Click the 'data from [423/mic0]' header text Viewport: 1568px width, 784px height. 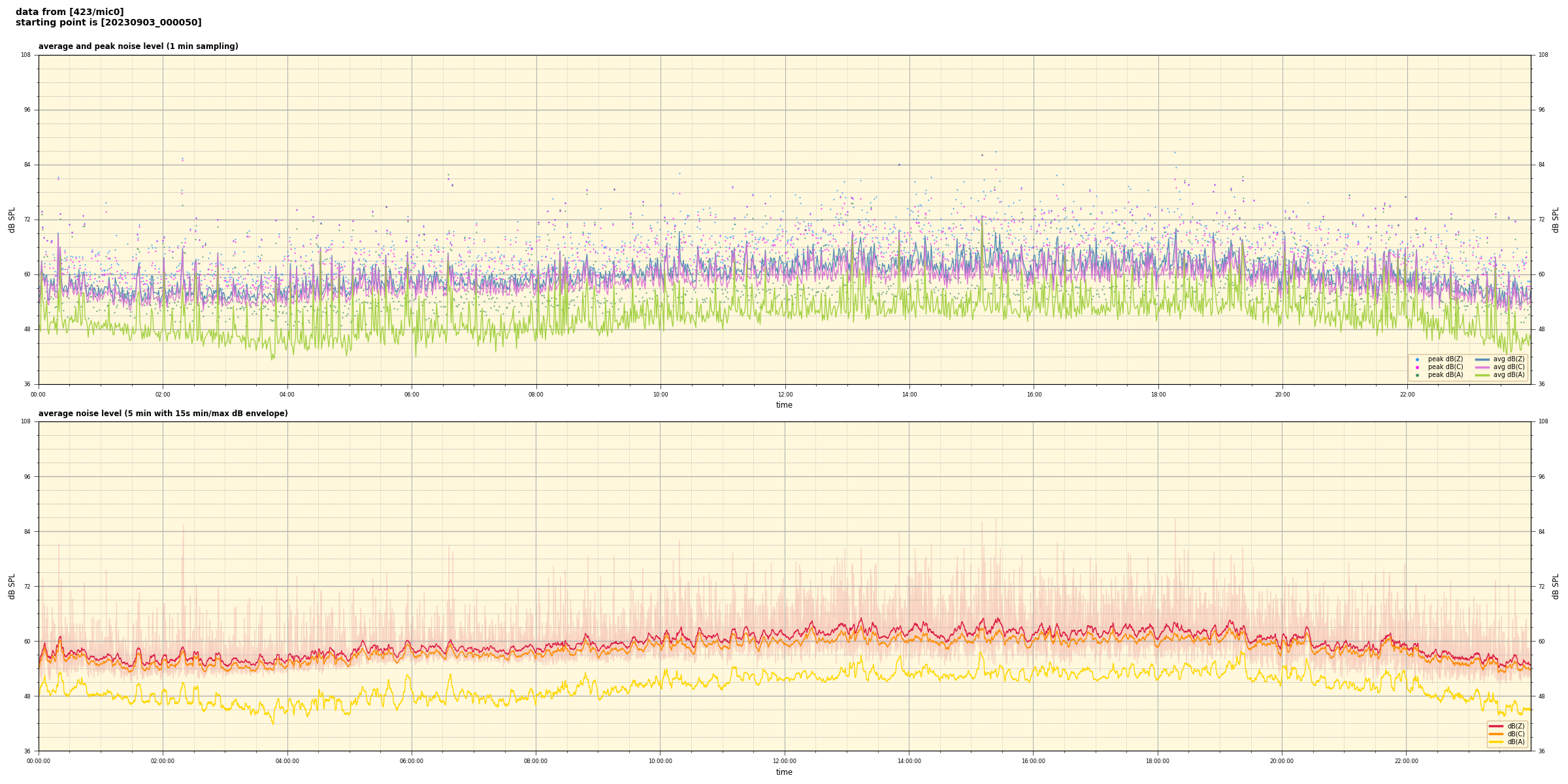(69, 12)
